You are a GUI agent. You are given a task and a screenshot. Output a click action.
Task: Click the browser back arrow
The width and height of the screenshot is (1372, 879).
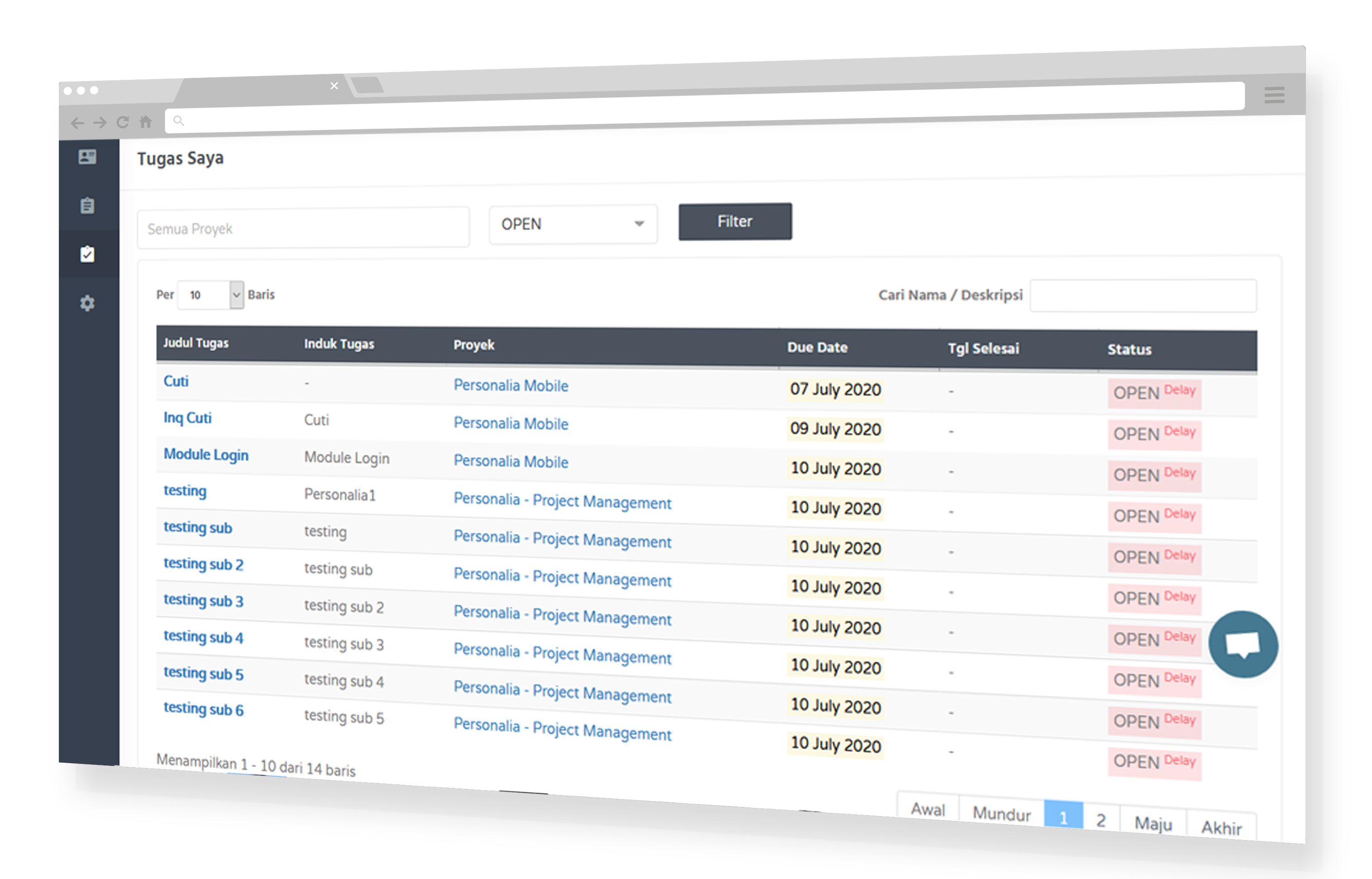coord(77,123)
